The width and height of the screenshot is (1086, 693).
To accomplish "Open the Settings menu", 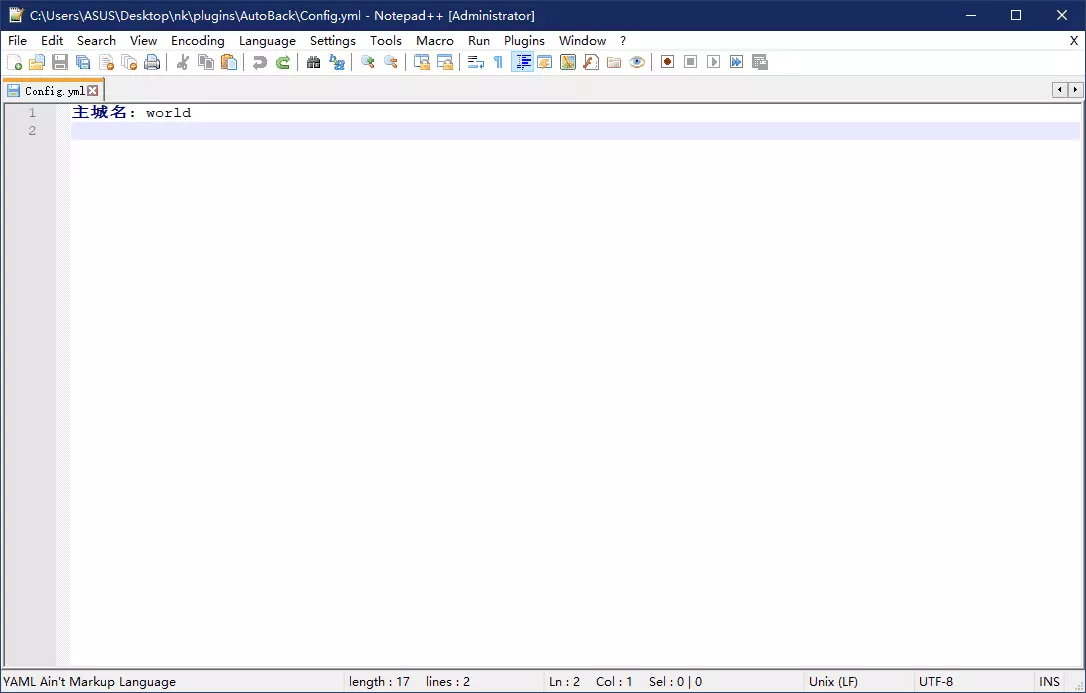I will (332, 41).
